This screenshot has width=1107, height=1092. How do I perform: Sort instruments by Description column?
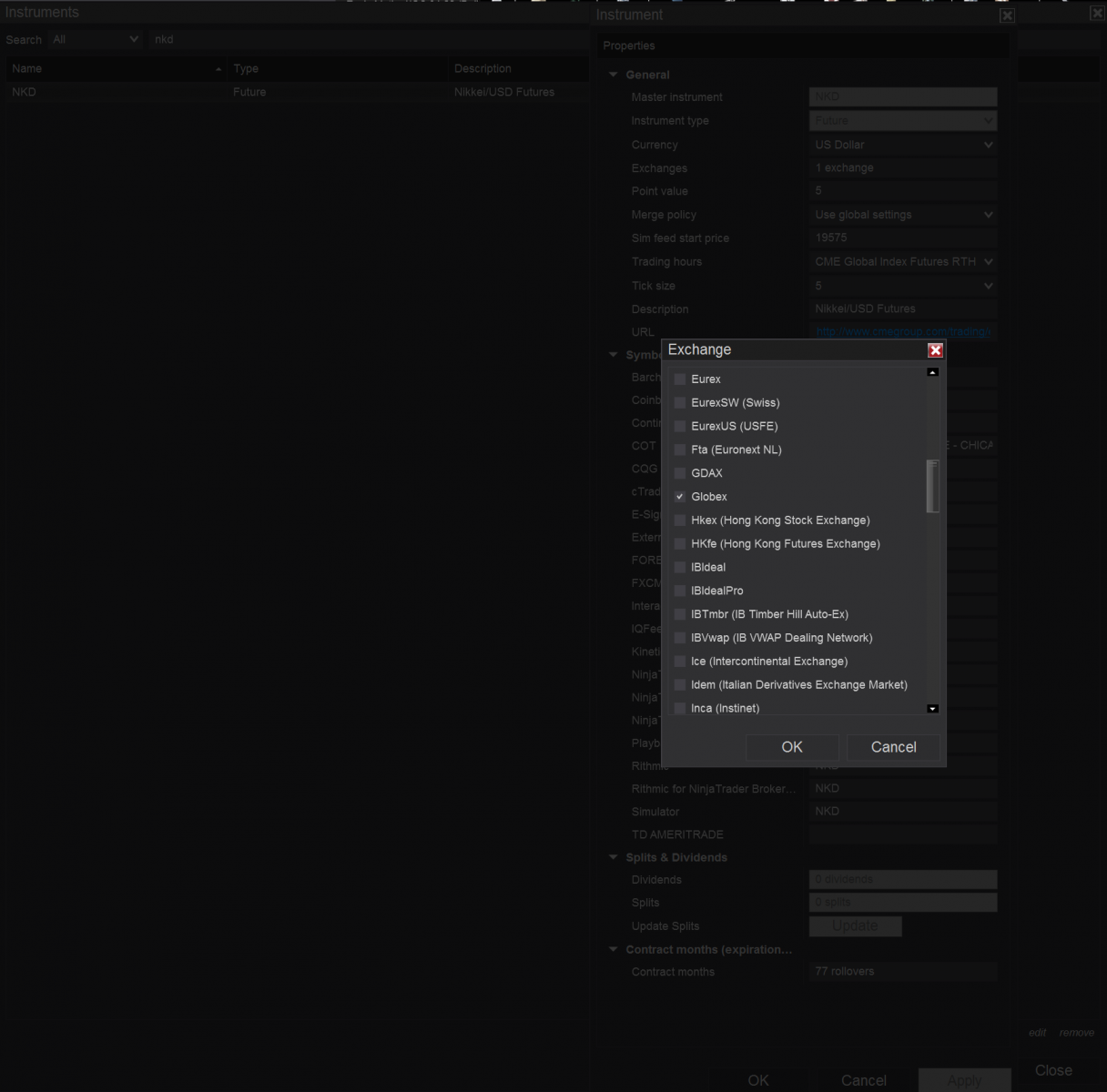[518, 68]
